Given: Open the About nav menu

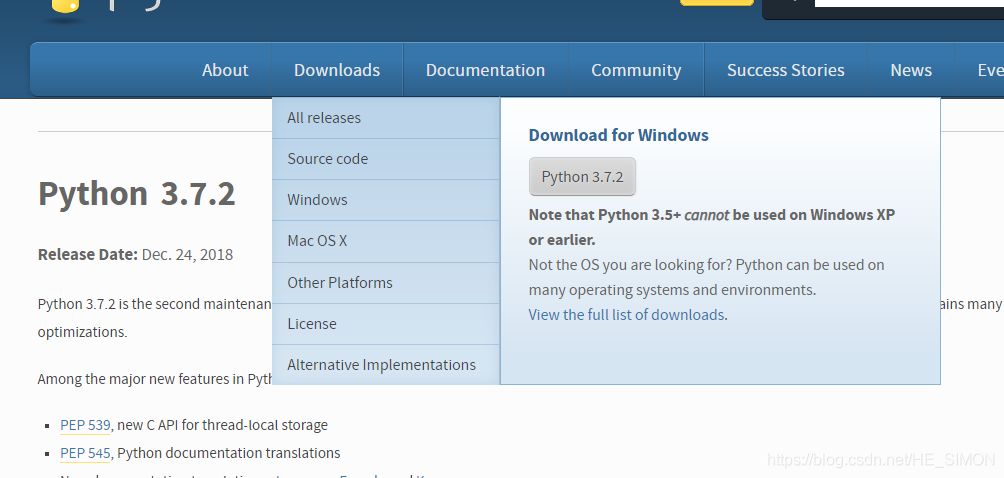Looking at the screenshot, I should pos(225,70).
